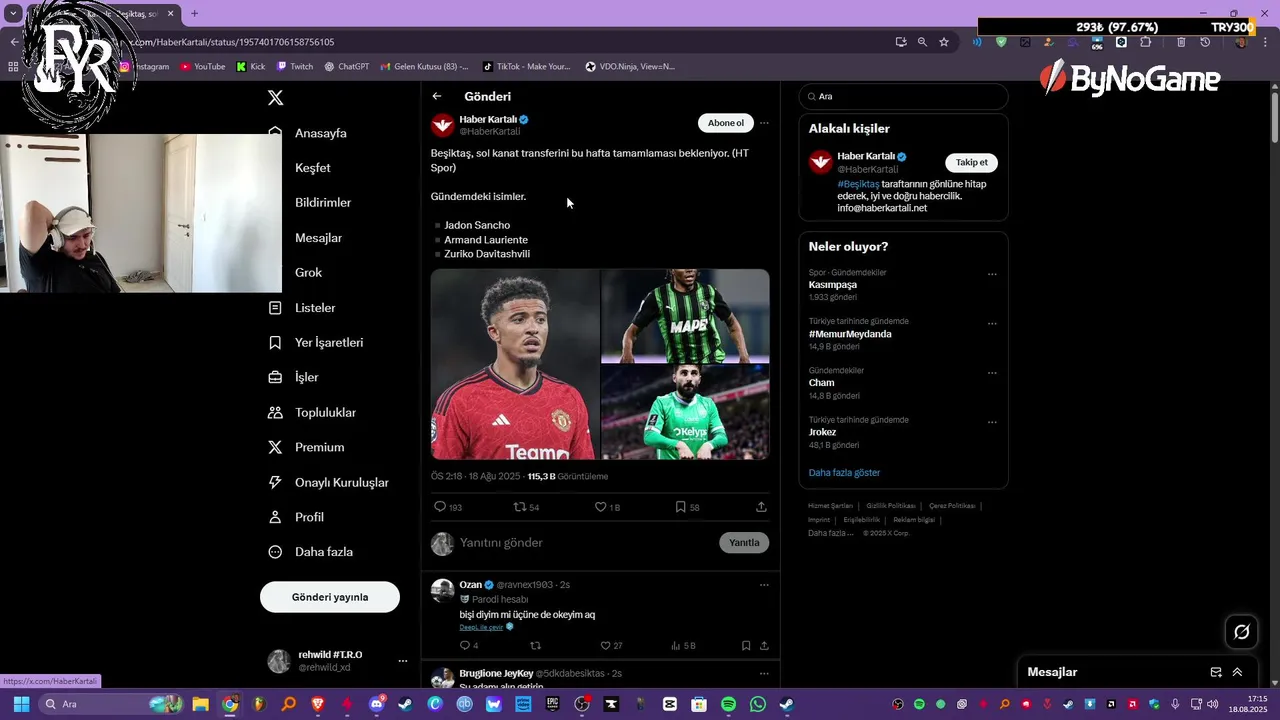Open the YouTube bookmark

203,67
